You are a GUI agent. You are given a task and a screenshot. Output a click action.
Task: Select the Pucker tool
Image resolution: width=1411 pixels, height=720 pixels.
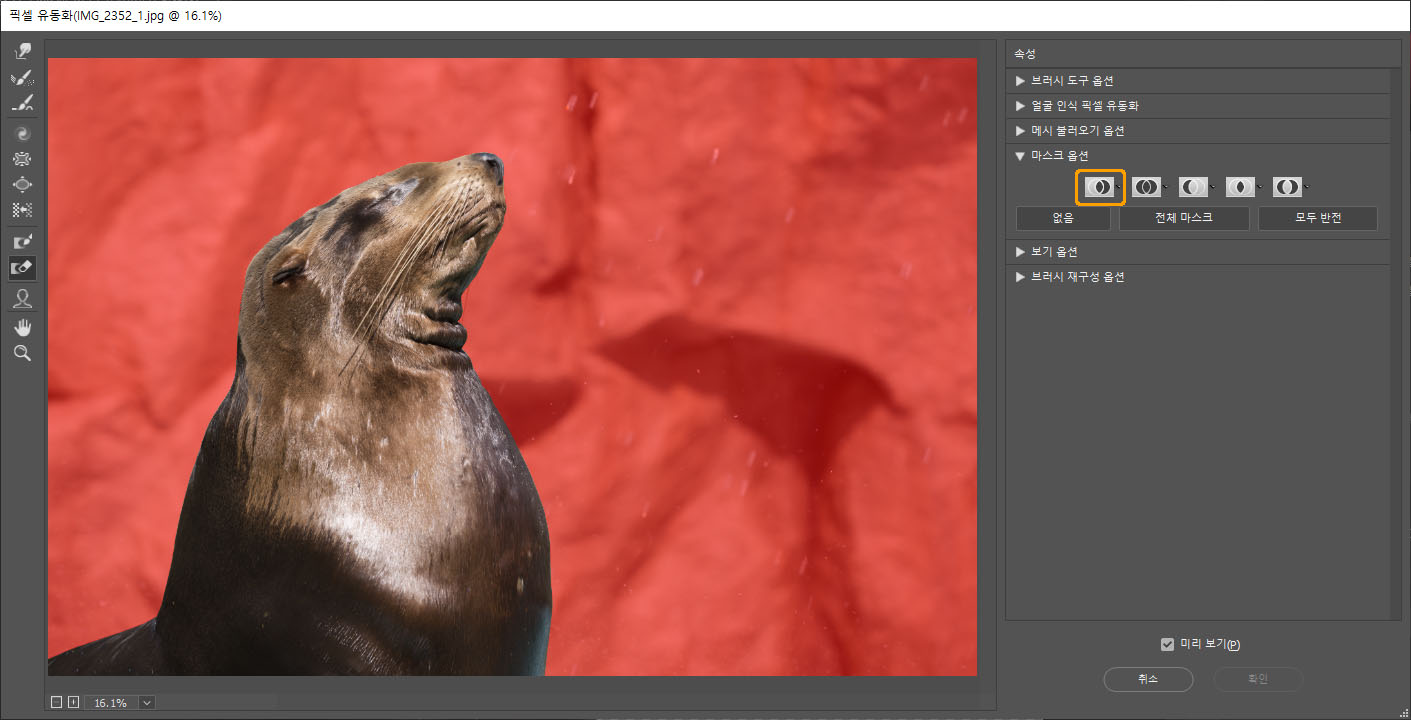(x=22, y=159)
